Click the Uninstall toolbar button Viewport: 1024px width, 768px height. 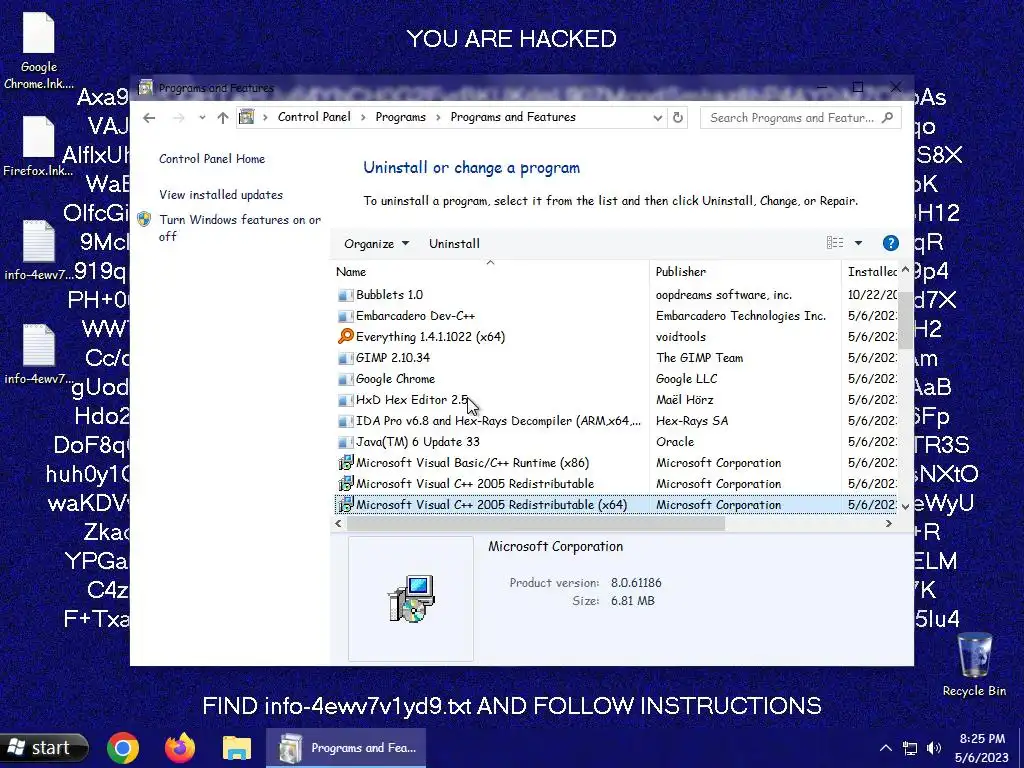click(x=454, y=244)
